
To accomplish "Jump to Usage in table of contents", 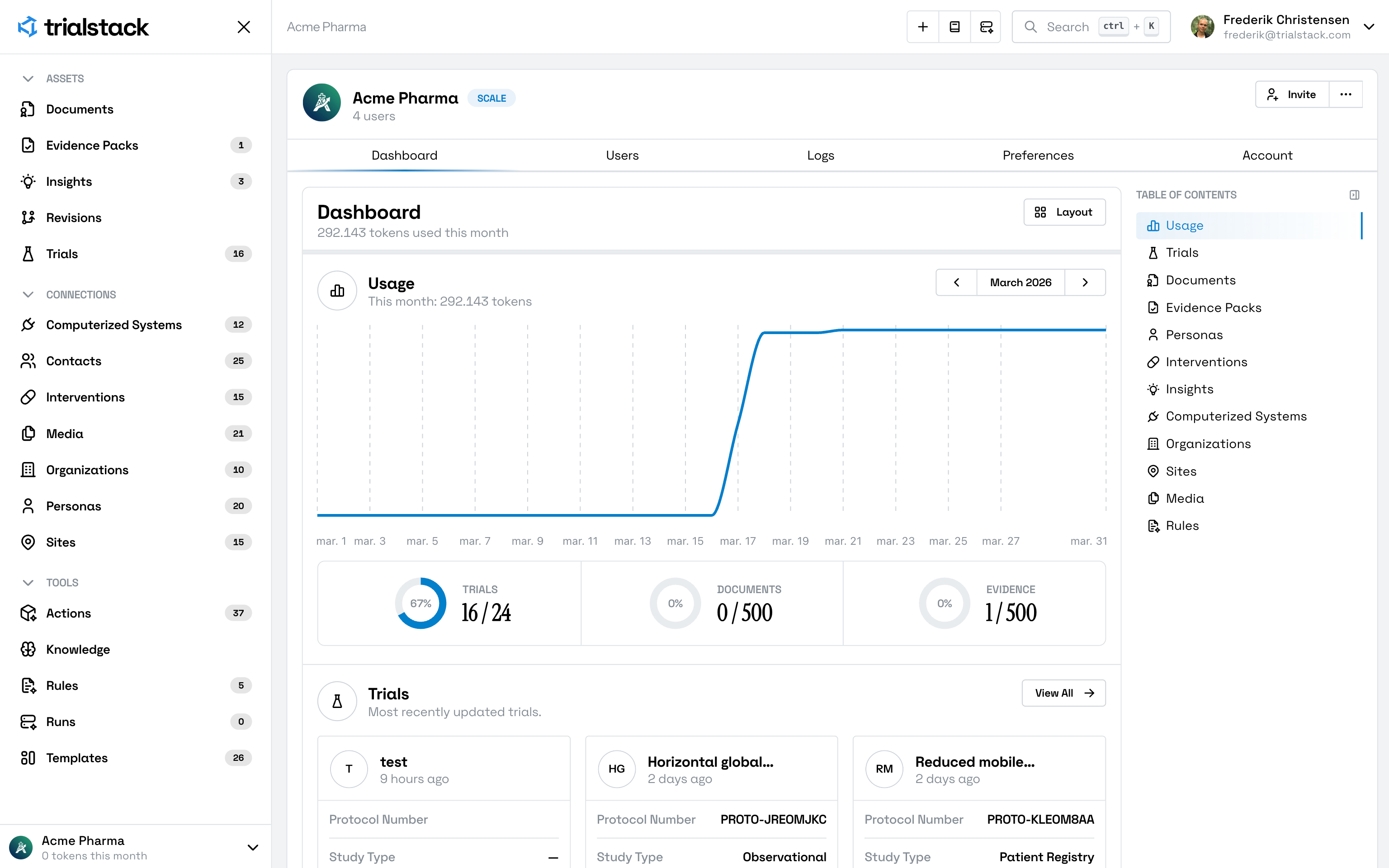I will (x=1248, y=226).
